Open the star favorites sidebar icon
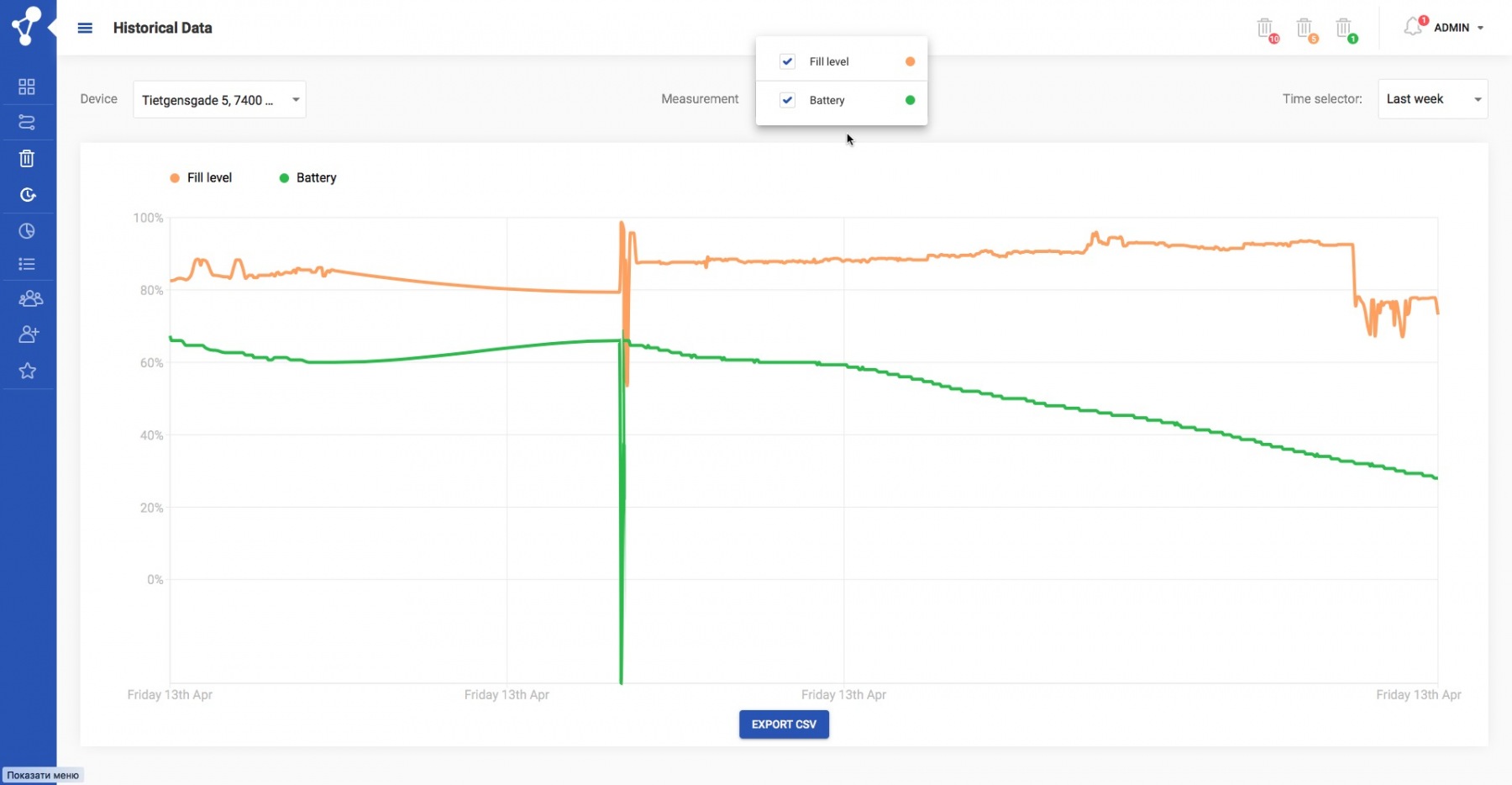The width and height of the screenshot is (1512, 785). (28, 371)
